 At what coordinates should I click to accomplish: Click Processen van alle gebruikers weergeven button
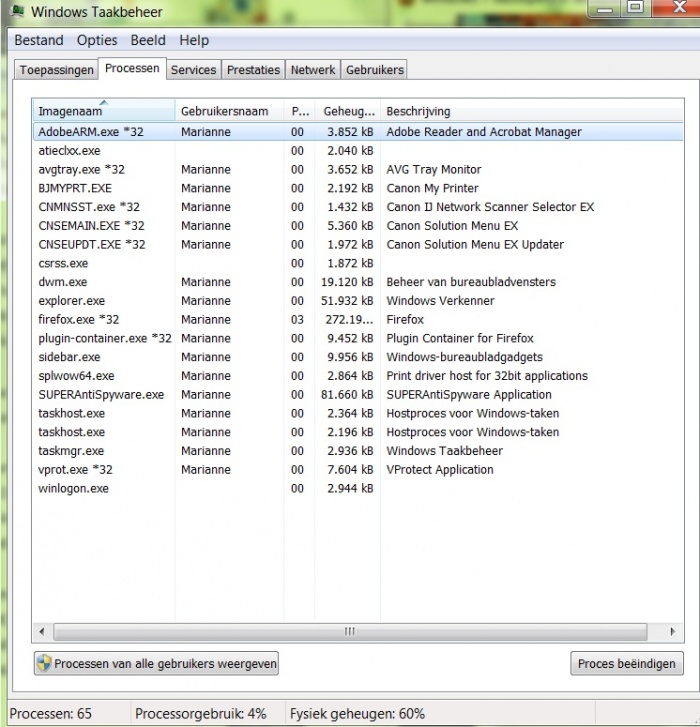coord(156,663)
